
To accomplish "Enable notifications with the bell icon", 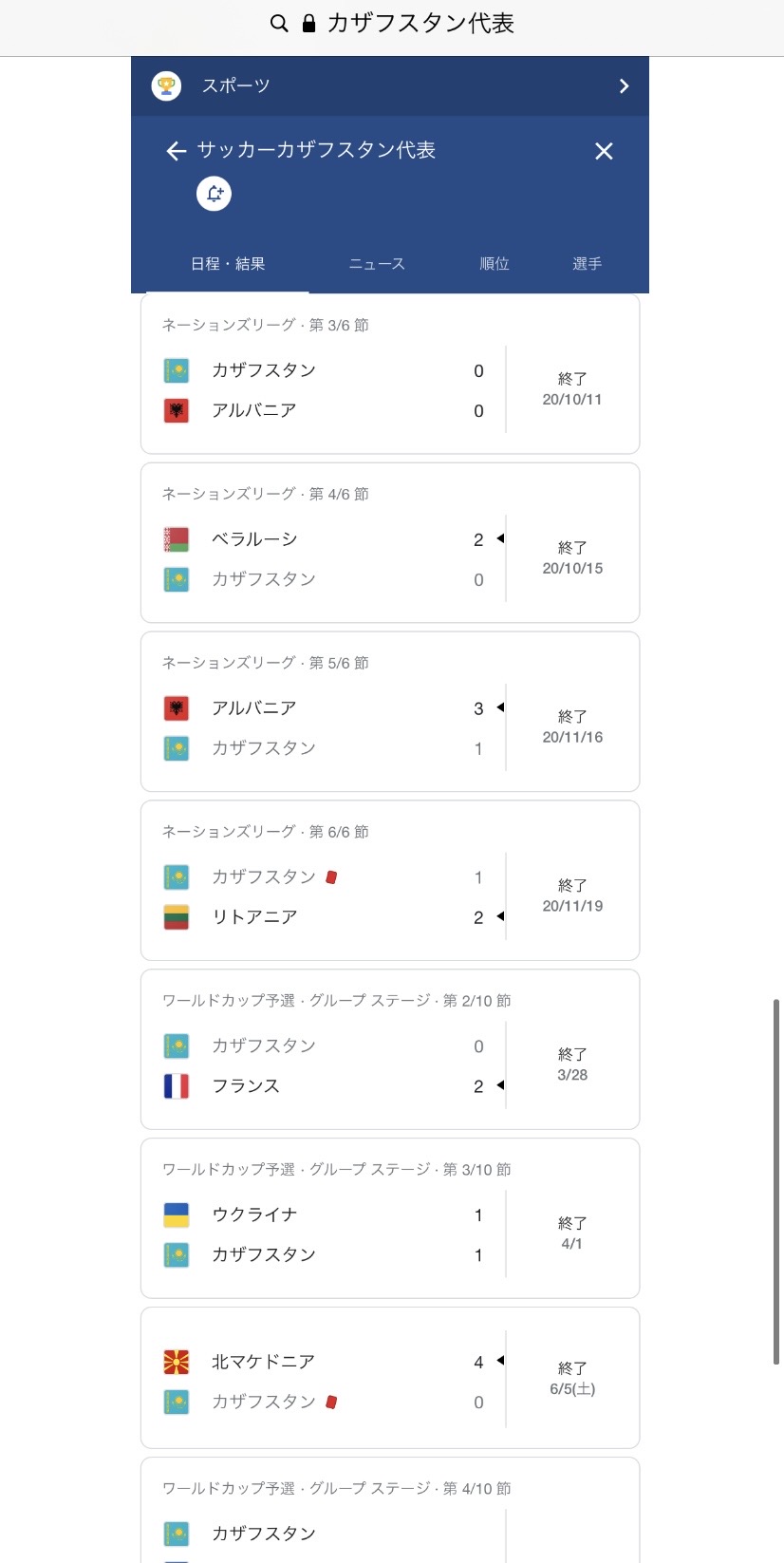I will pyautogui.click(x=215, y=194).
